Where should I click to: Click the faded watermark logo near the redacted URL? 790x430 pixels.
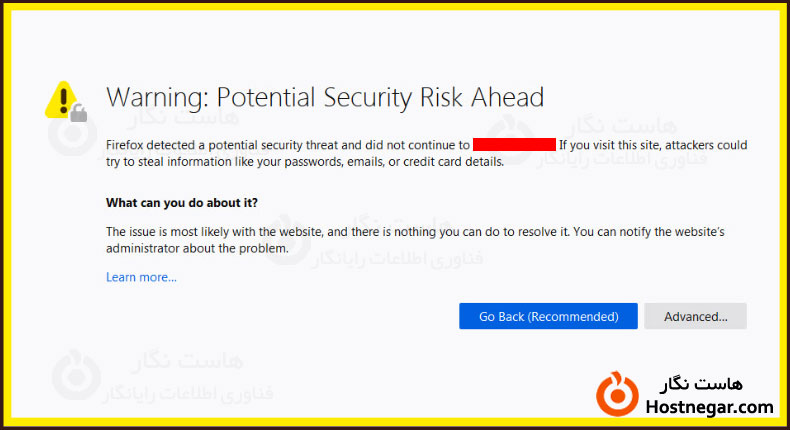pos(514,137)
